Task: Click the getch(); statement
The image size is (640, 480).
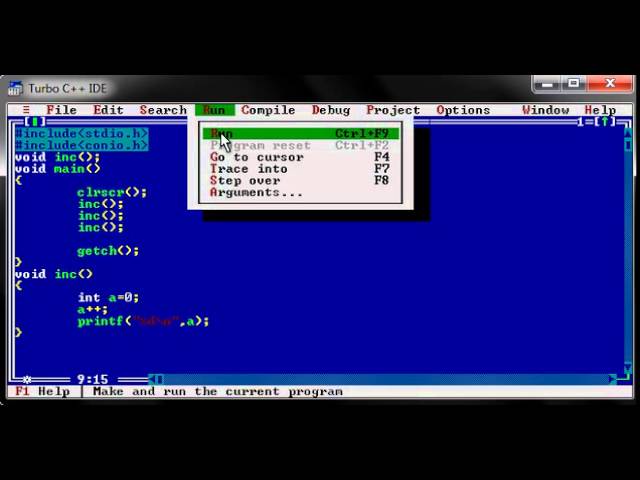Action: (x=108, y=251)
